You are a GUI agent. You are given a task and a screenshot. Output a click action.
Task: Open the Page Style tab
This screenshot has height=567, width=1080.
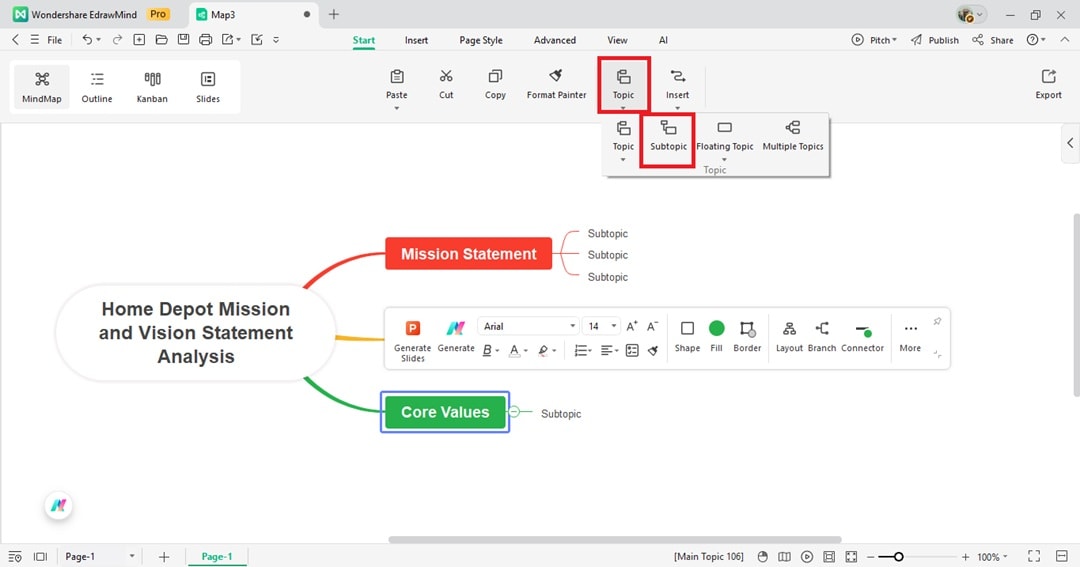pos(481,40)
